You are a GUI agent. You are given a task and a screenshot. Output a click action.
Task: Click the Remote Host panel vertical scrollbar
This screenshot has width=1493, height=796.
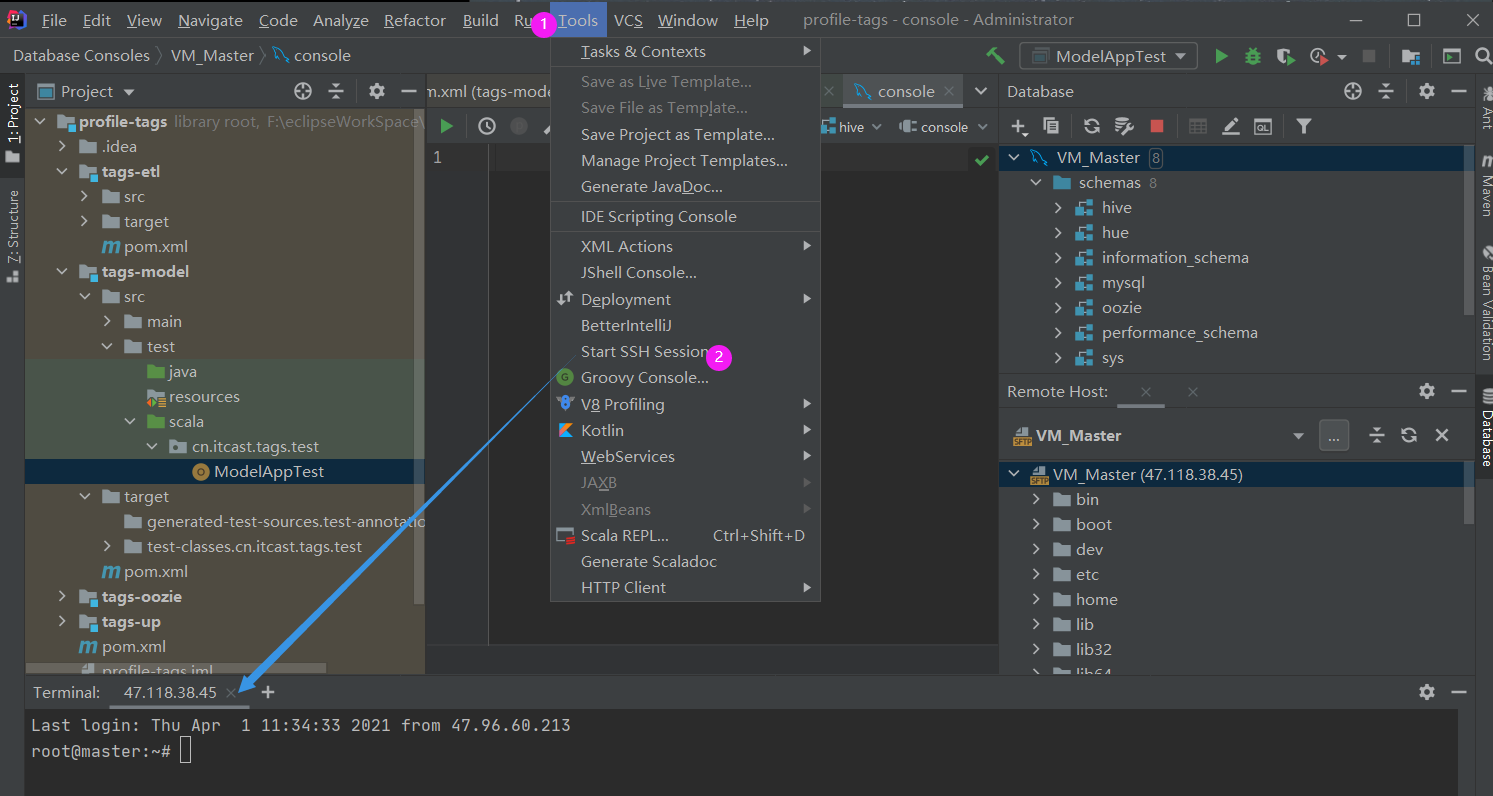coord(1468,493)
